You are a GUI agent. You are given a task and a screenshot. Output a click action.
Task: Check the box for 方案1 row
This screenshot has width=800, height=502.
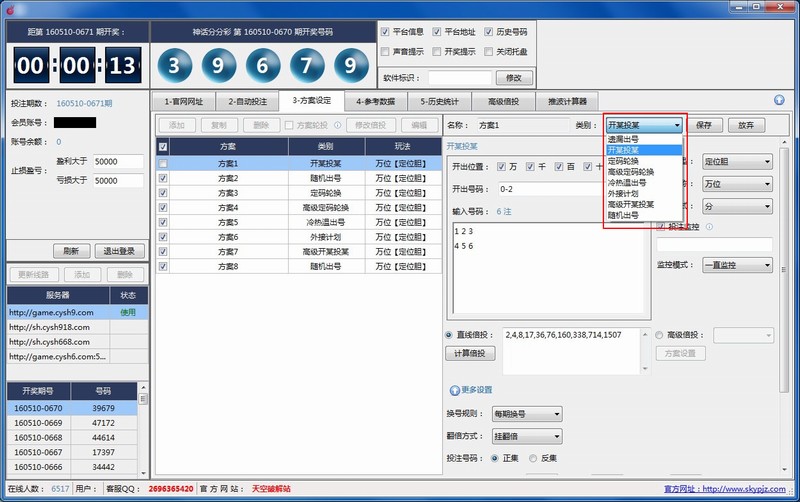coord(163,163)
